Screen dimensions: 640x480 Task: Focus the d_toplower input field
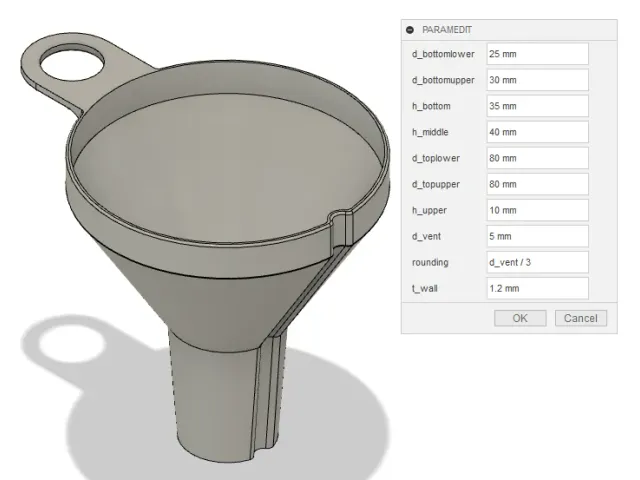[x=537, y=158]
